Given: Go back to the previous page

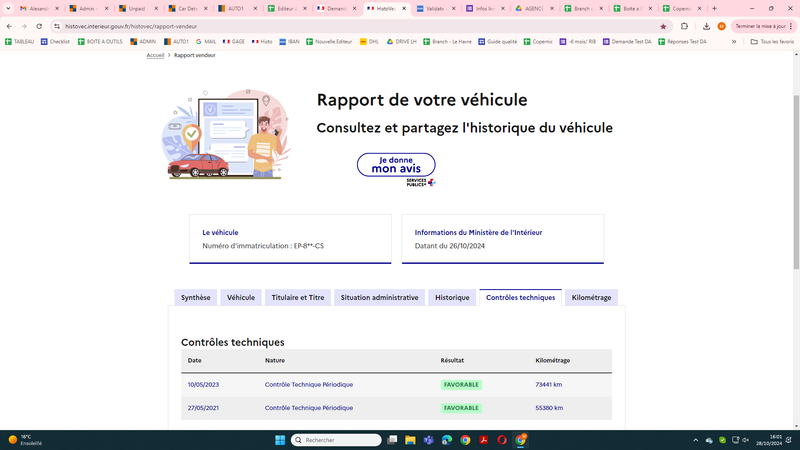Looking at the screenshot, I should click(x=9, y=26).
